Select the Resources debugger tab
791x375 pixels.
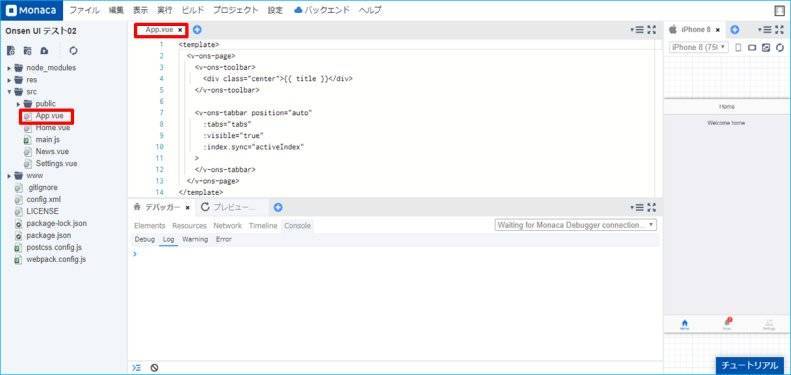[x=189, y=226]
